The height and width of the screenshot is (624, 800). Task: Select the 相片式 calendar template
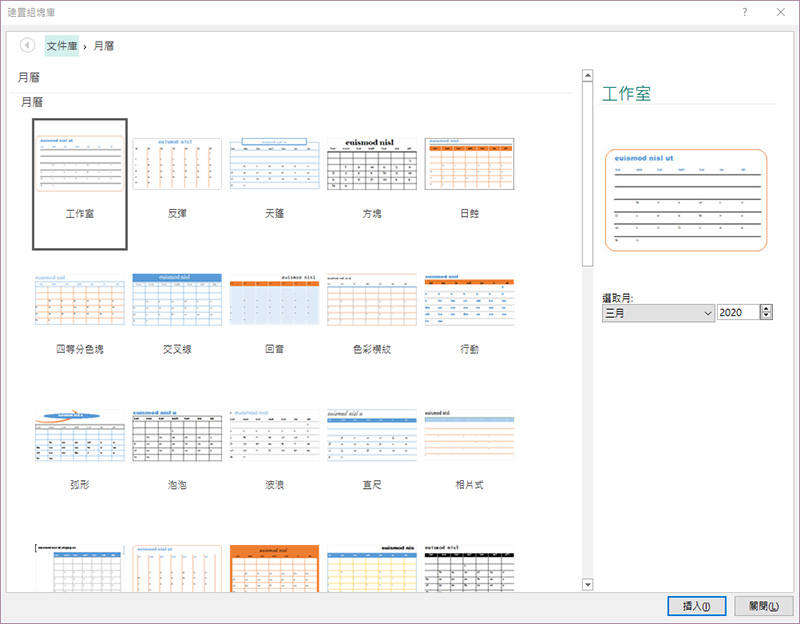pyautogui.click(x=469, y=435)
